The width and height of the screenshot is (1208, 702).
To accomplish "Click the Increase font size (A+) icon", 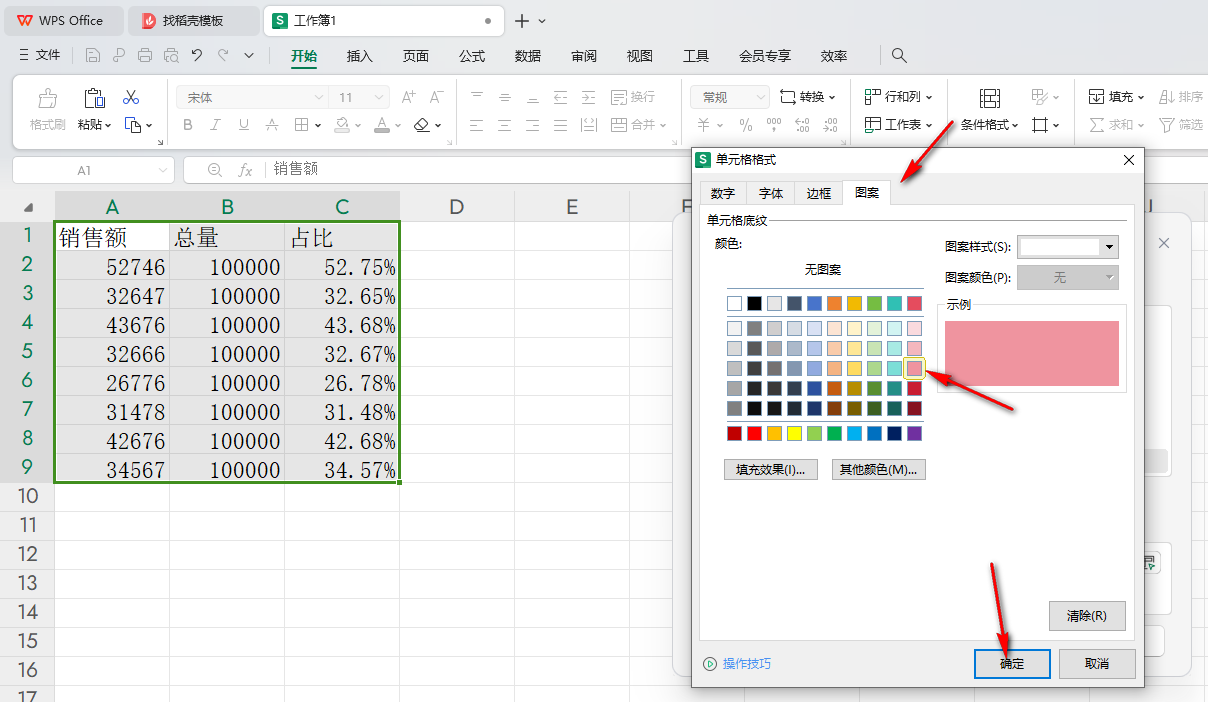I will click(408, 97).
